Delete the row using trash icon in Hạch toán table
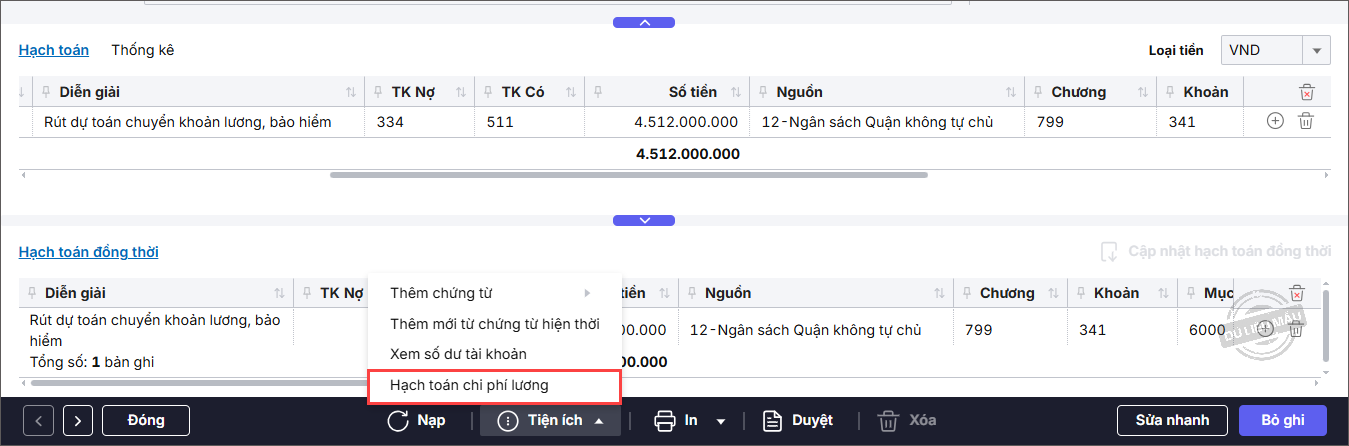 [x=1305, y=122]
